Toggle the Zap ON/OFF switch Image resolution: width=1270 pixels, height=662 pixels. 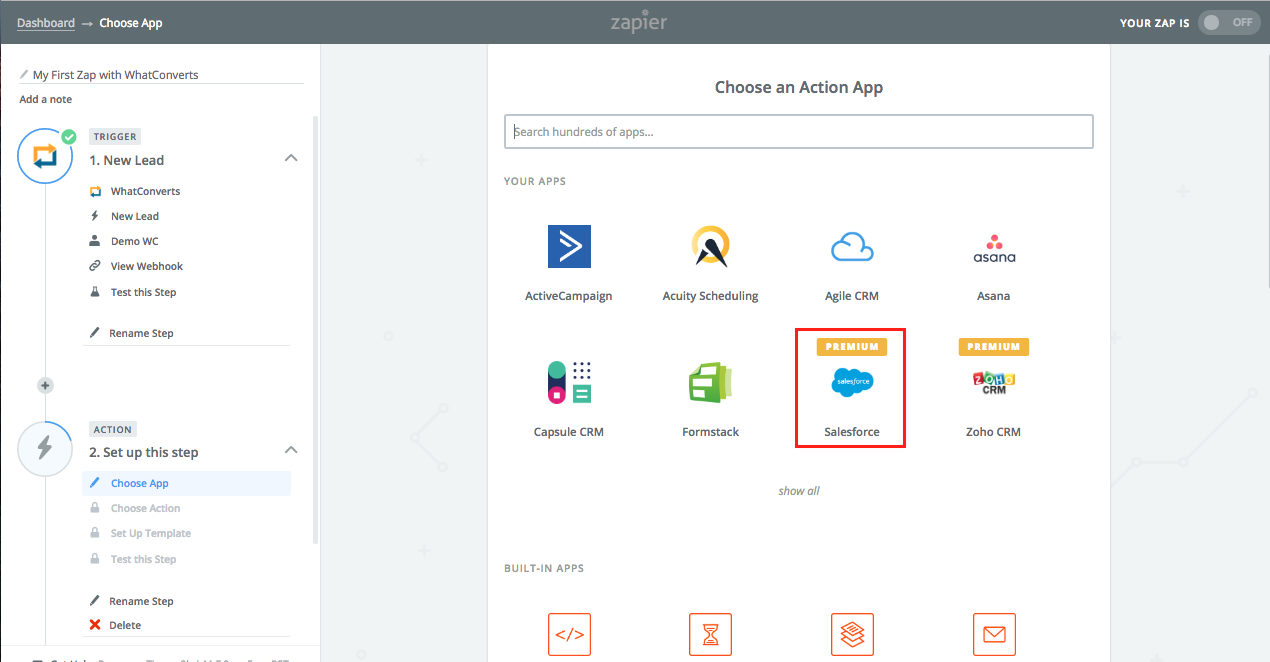(x=1228, y=22)
